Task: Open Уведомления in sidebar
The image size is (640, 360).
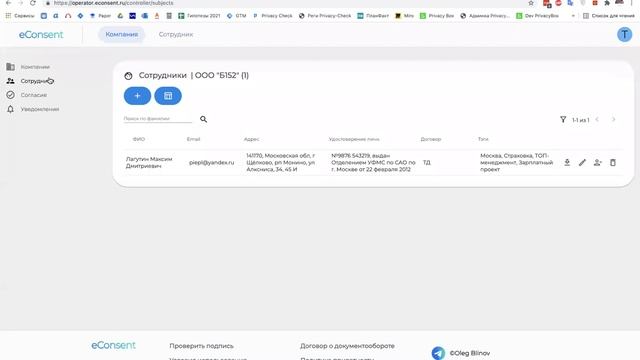Action: (40, 109)
